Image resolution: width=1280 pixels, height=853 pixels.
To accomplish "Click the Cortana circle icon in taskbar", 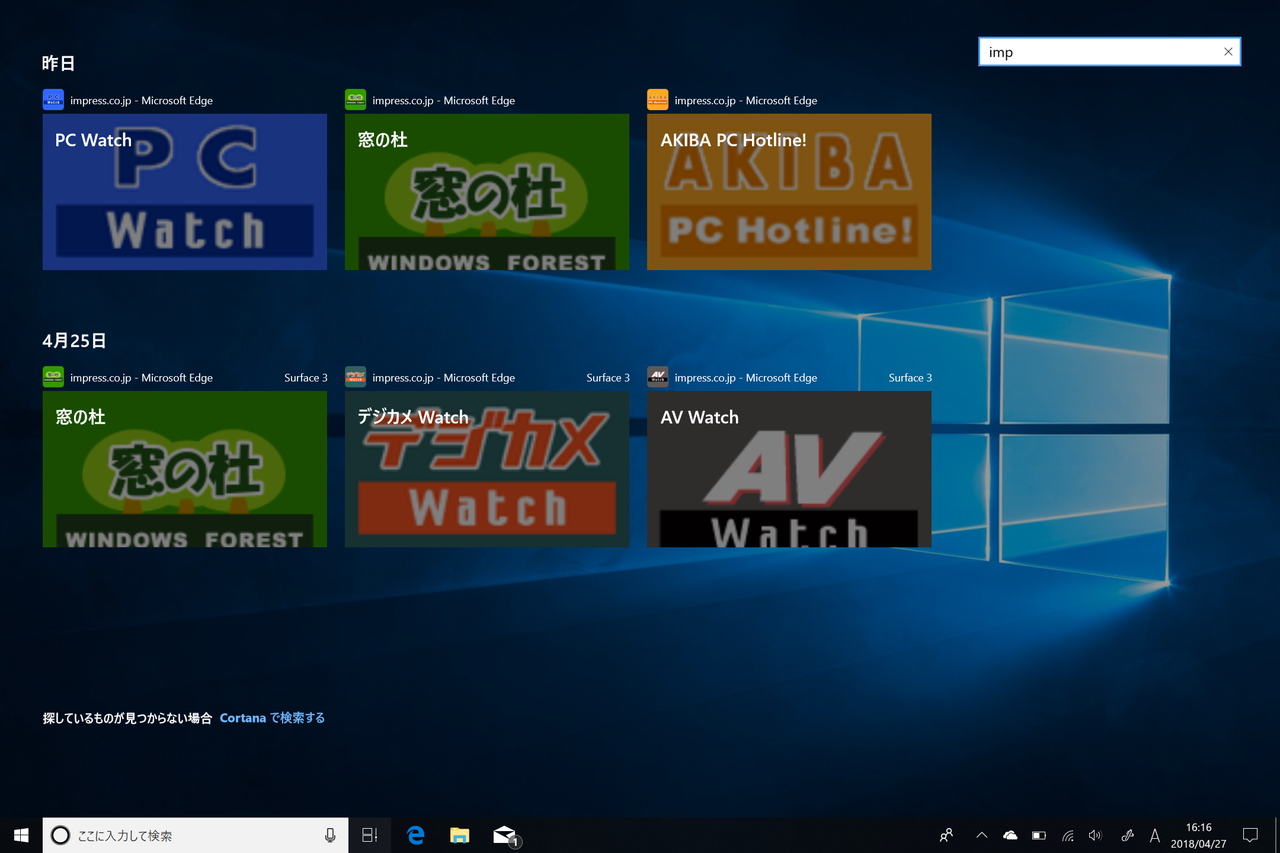I will tap(60, 835).
